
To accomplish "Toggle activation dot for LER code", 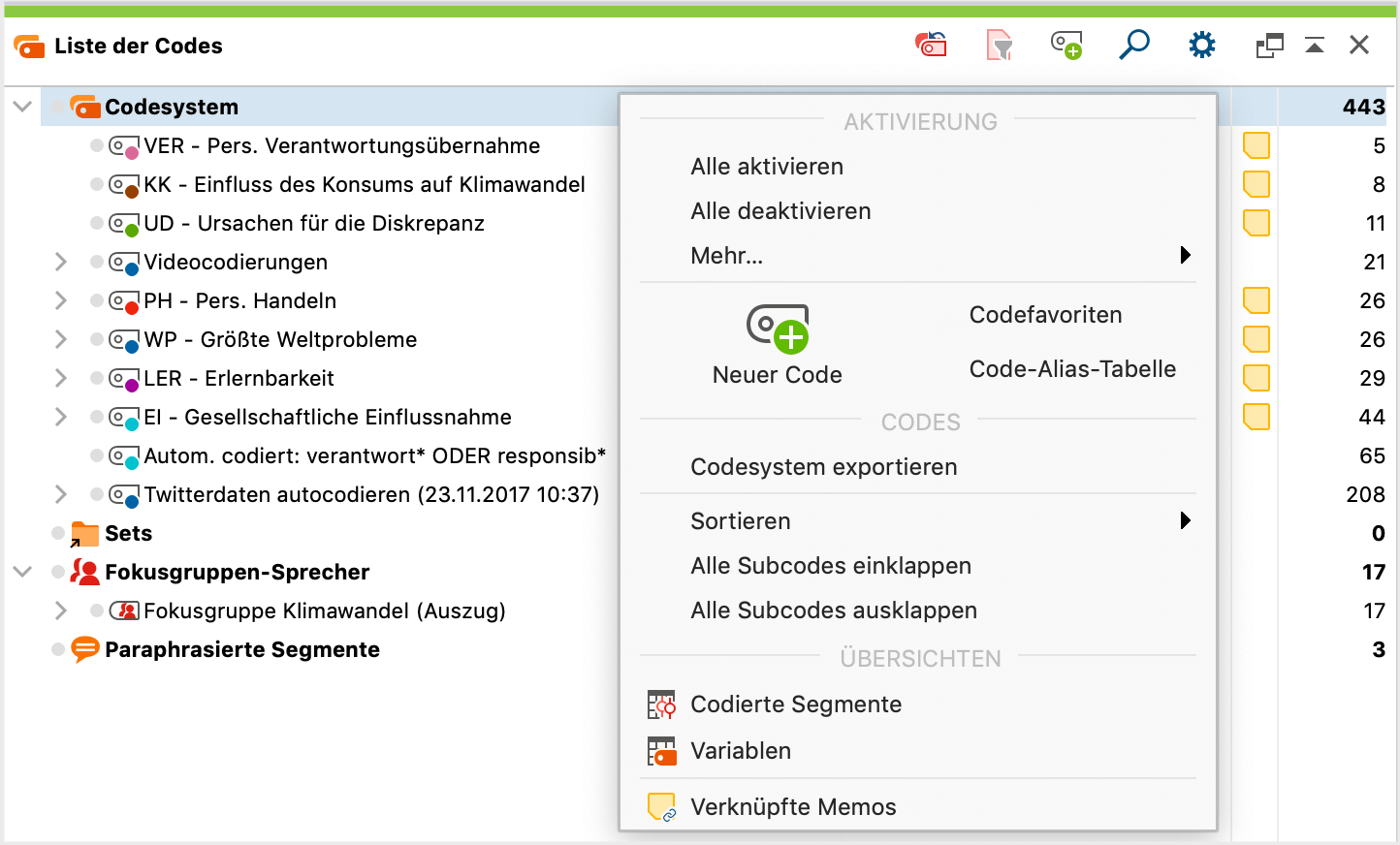I will pos(96,378).
